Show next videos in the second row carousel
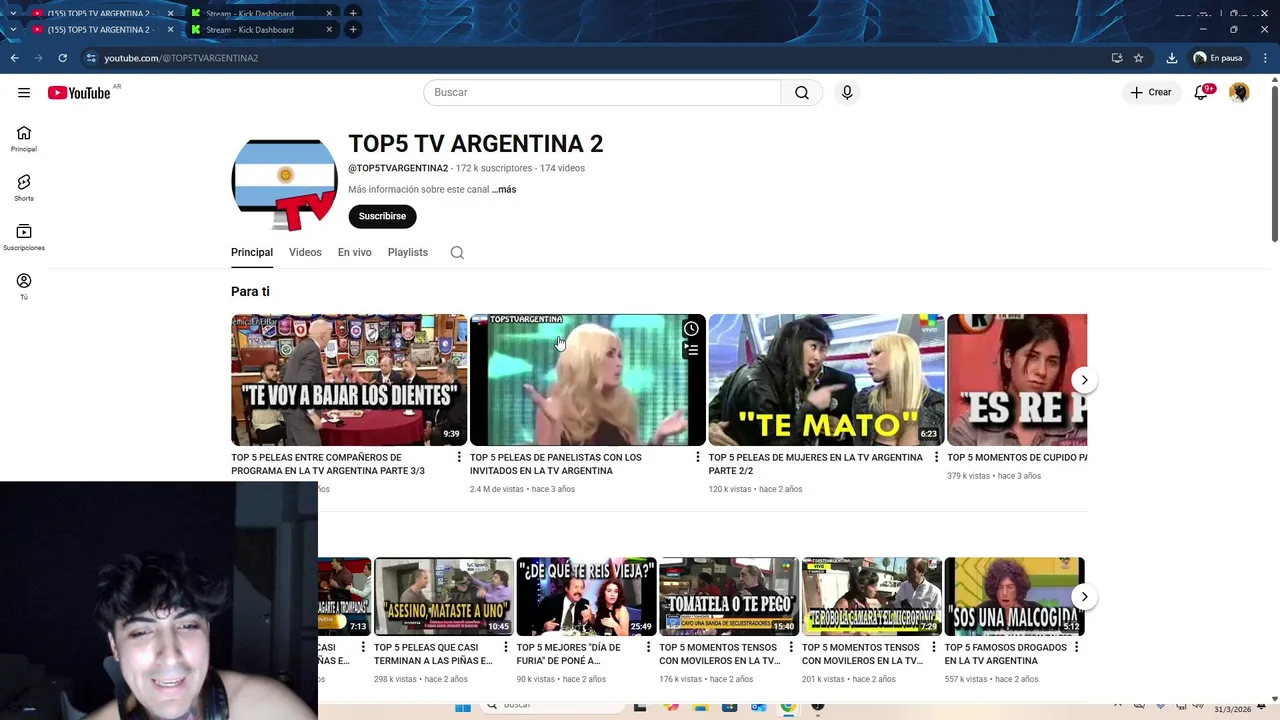 [x=1084, y=597]
